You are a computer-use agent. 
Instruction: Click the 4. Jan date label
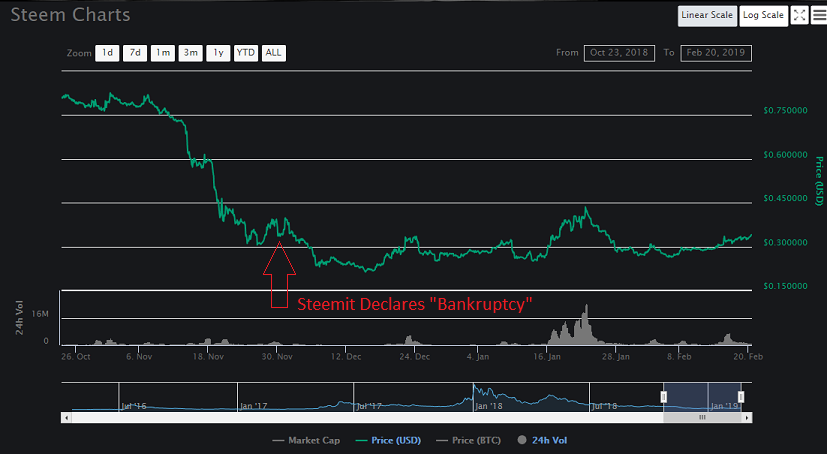point(478,357)
